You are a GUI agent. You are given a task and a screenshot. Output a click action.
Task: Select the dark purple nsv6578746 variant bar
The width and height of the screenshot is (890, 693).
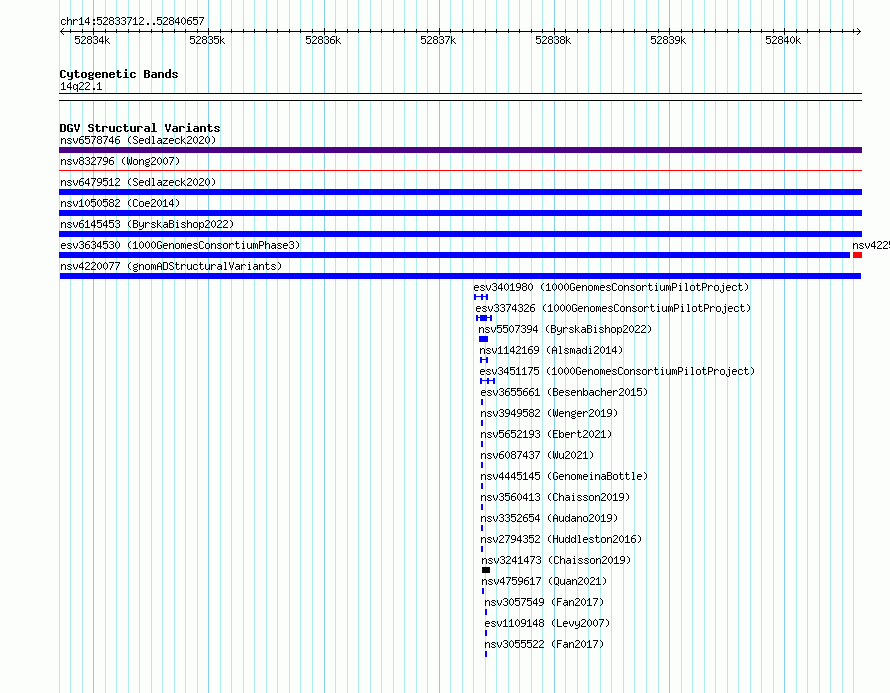460,150
